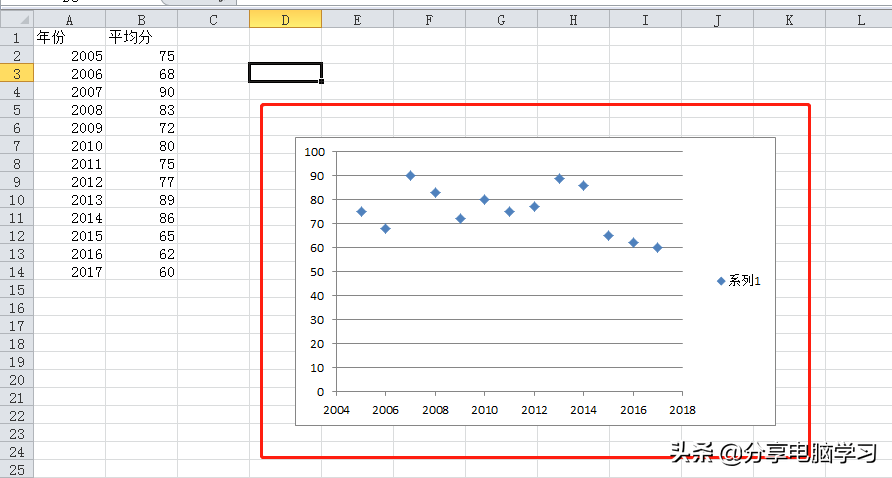
Task: Click the cell containing 平均分
Action: pos(142,38)
